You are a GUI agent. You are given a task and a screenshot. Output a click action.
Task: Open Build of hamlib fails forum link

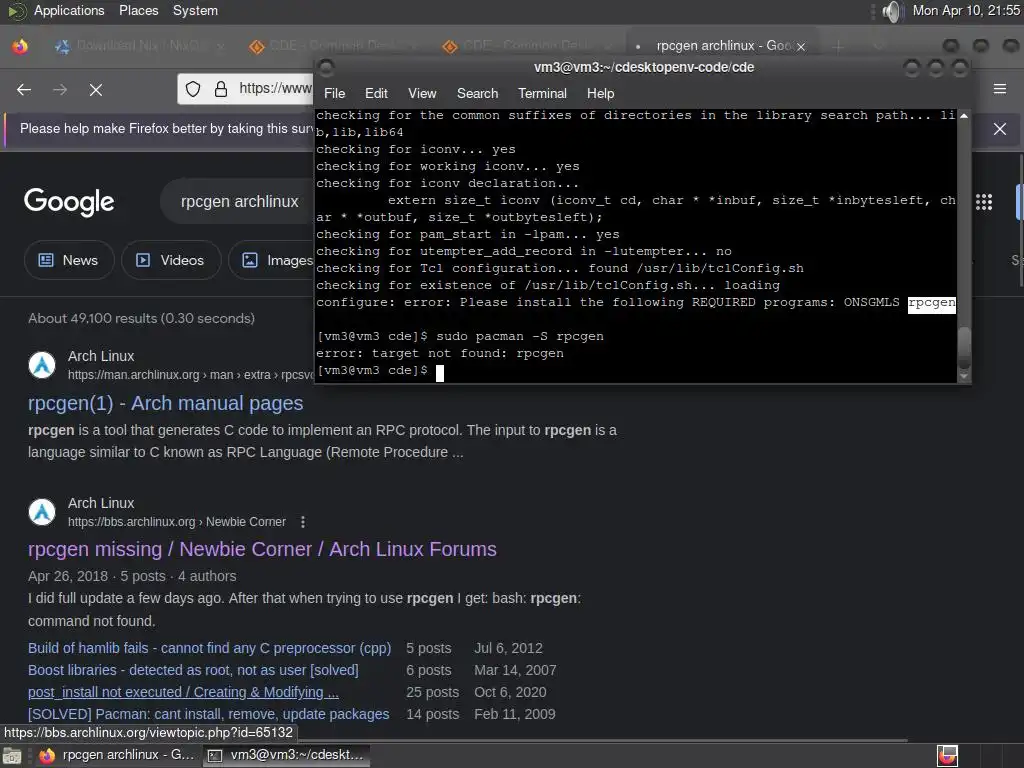[209, 648]
